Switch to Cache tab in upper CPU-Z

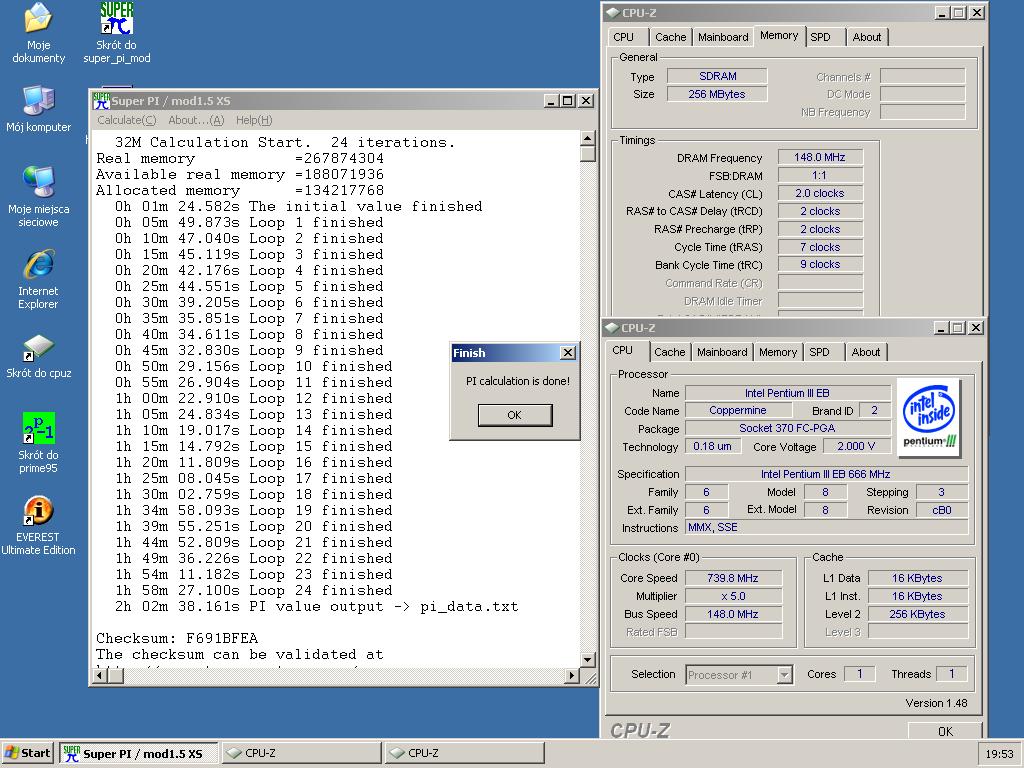pos(671,37)
